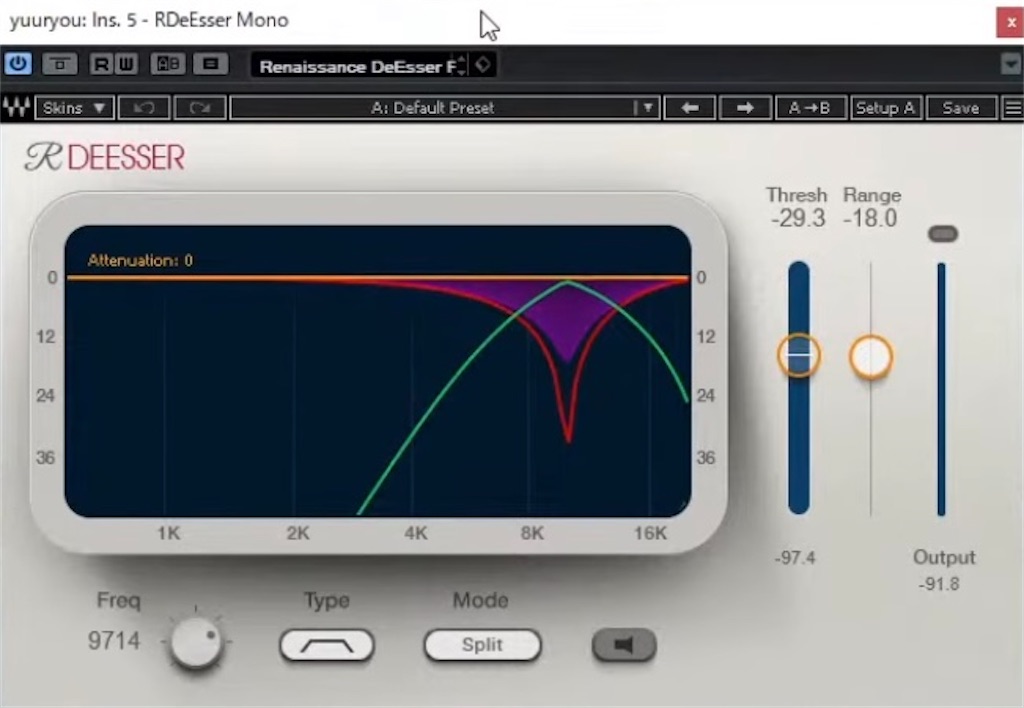The width and height of the screenshot is (1024, 708).
Task: Open the A: Default Preset menu
Action: point(445,108)
